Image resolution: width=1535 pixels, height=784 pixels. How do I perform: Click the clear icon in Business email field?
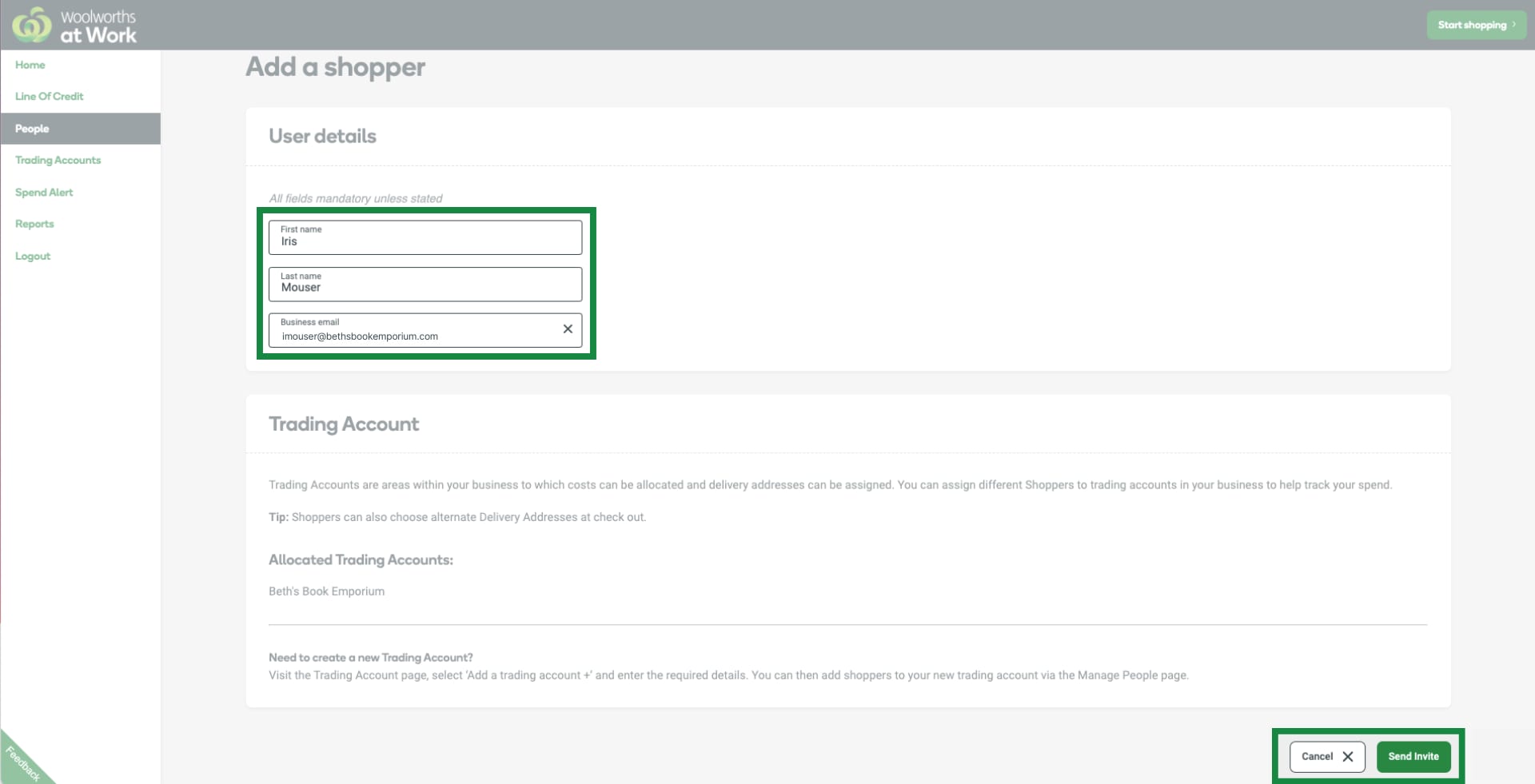(x=568, y=329)
